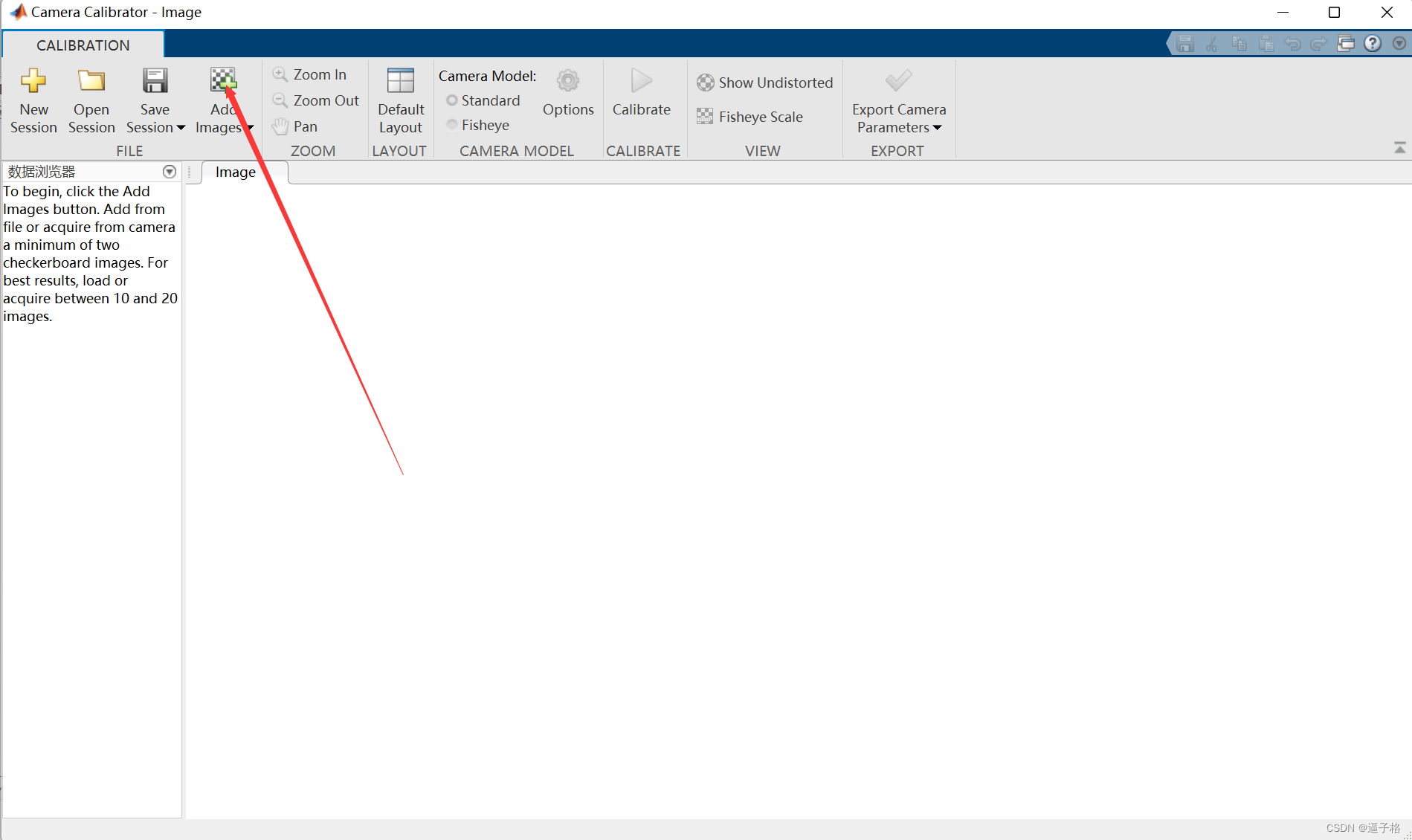Activate the Pan hand tool
1412x840 pixels.
(295, 126)
